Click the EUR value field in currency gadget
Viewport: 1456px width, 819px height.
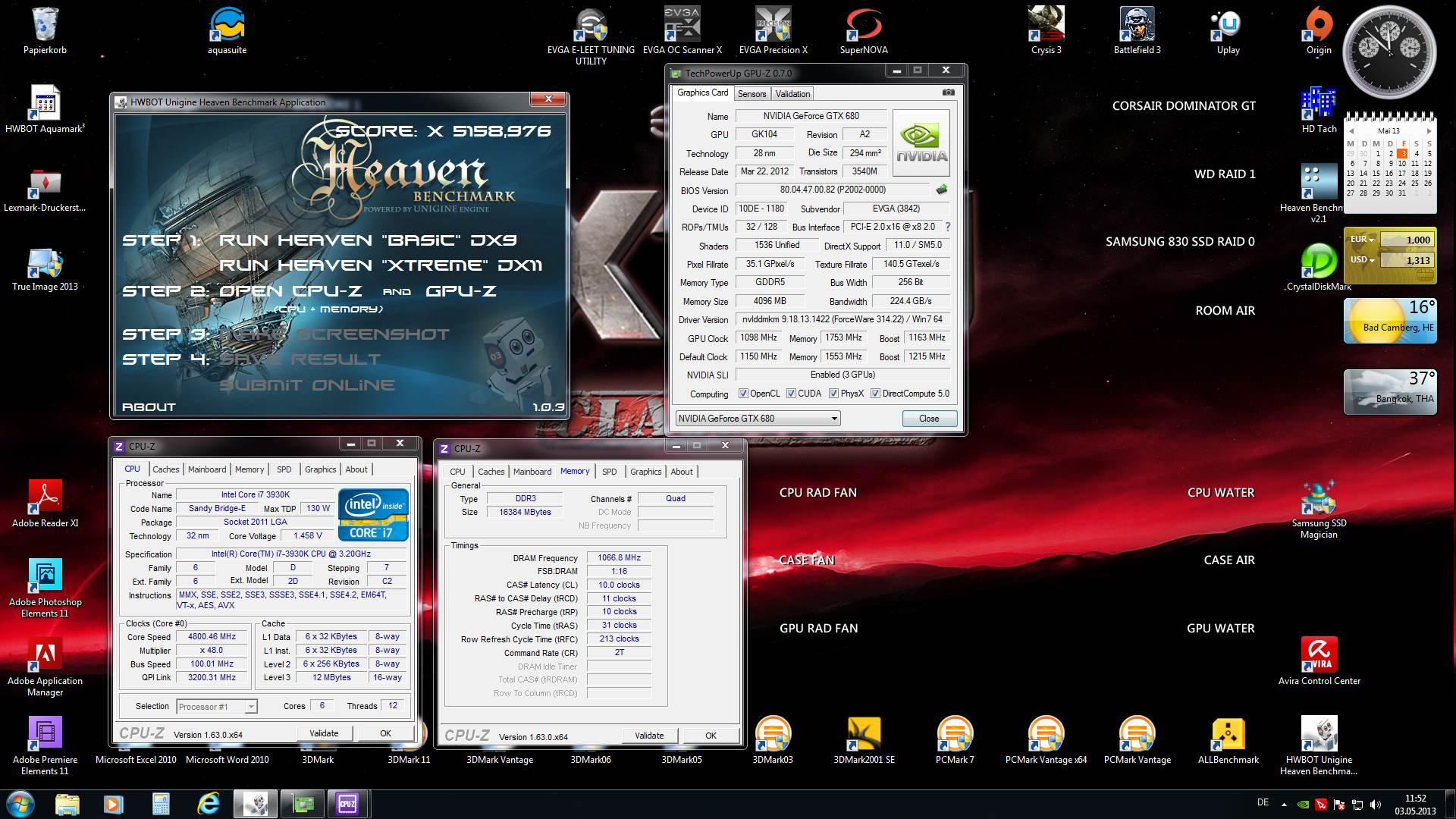click(x=1408, y=240)
